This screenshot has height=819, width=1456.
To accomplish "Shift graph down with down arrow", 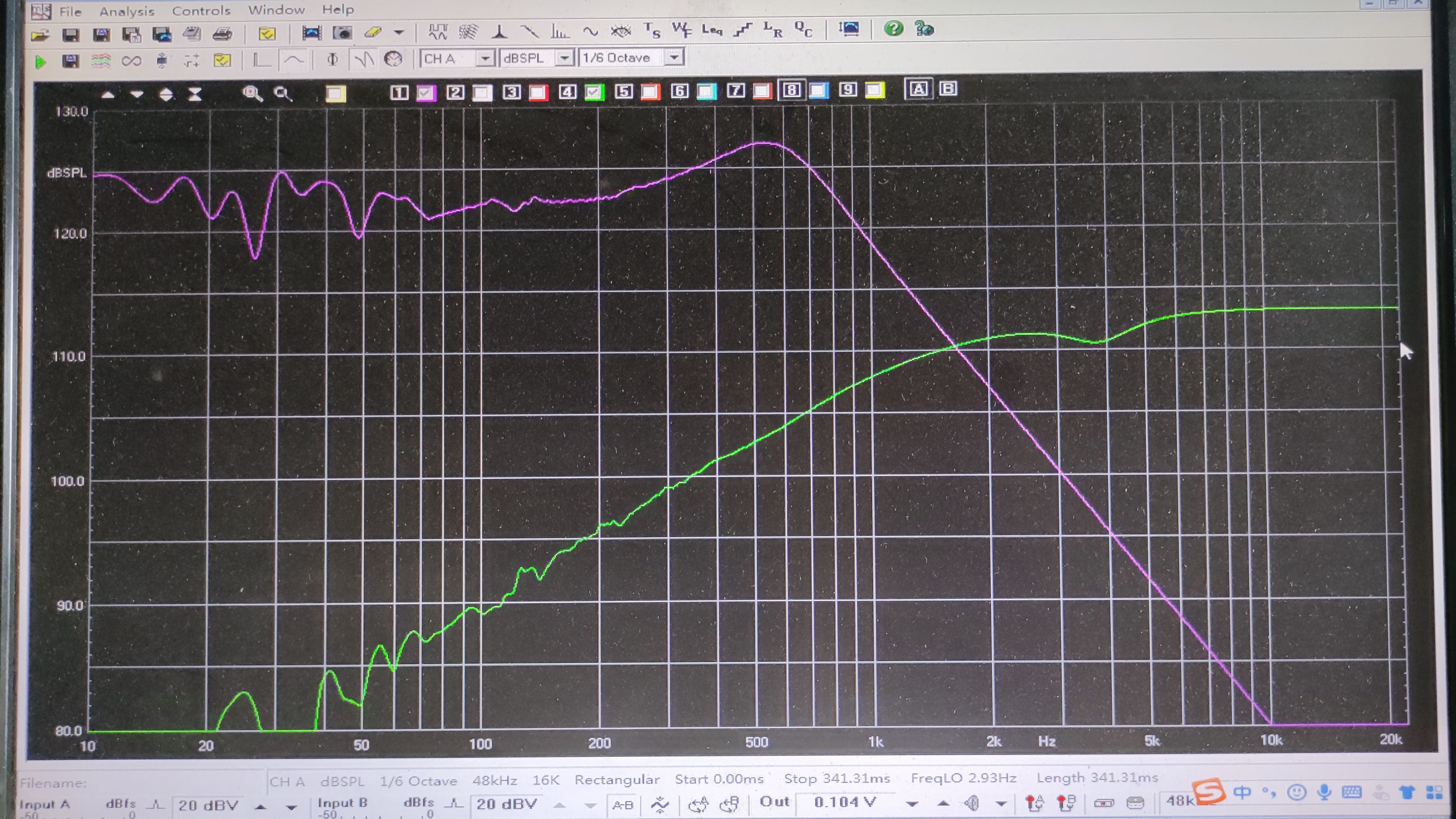I will point(137,94).
